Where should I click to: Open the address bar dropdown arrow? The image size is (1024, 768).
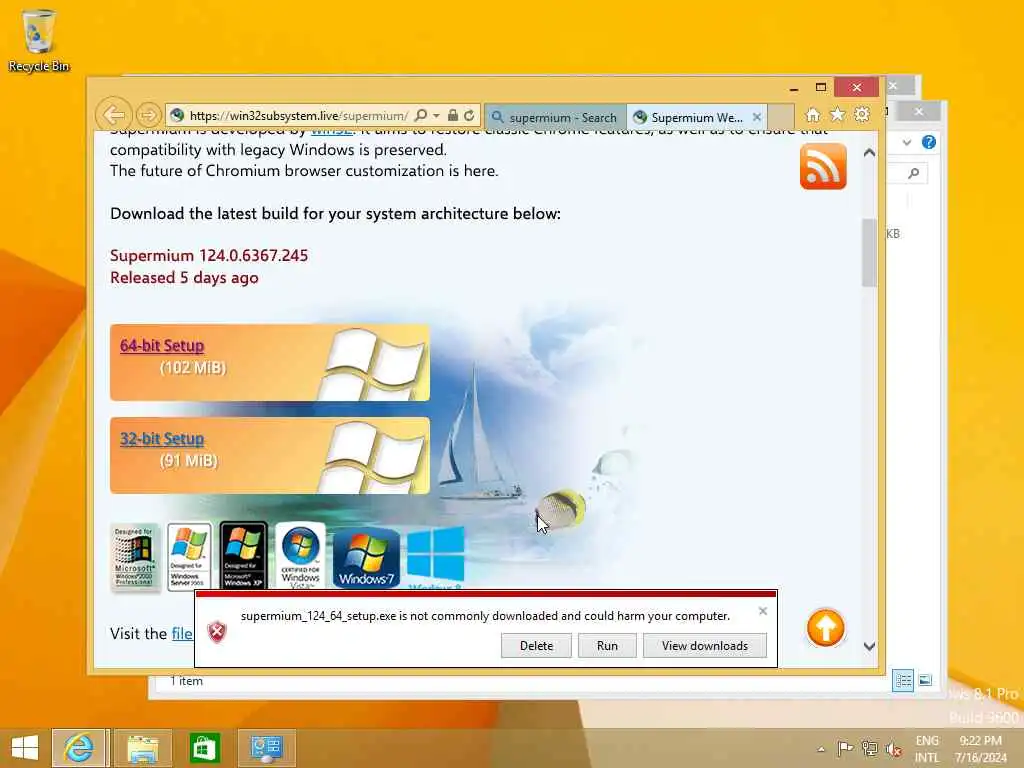click(x=436, y=116)
